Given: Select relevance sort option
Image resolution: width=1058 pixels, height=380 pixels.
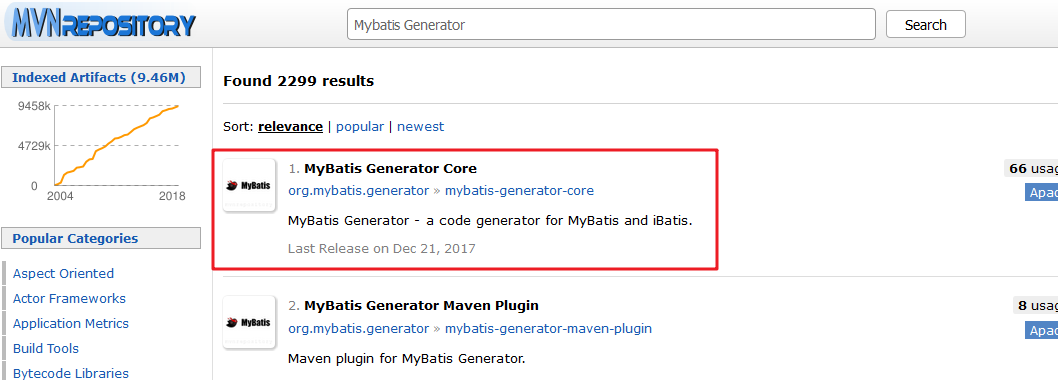Looking at the screenshot, I should [x=290, y=126].
